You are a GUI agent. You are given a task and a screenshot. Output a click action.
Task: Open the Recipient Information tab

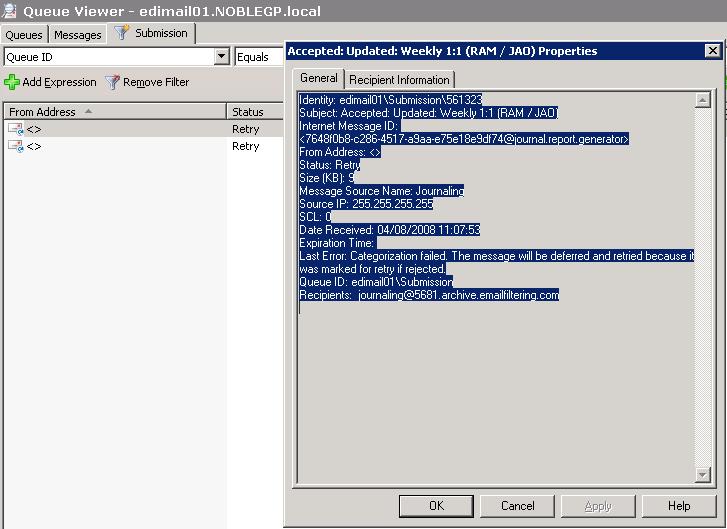[x=399, y=80]
